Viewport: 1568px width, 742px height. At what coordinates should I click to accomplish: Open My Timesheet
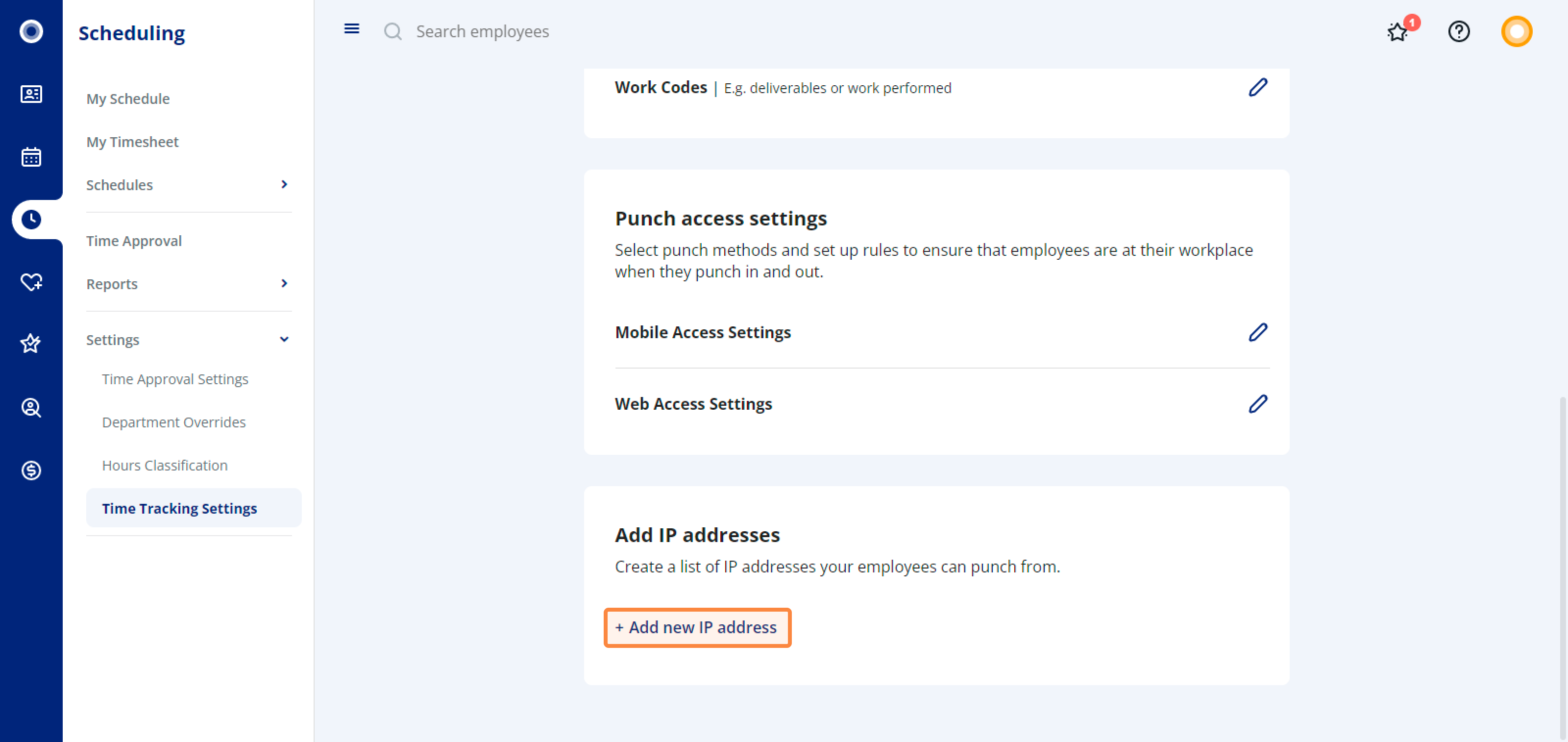(x=132, y=142)
